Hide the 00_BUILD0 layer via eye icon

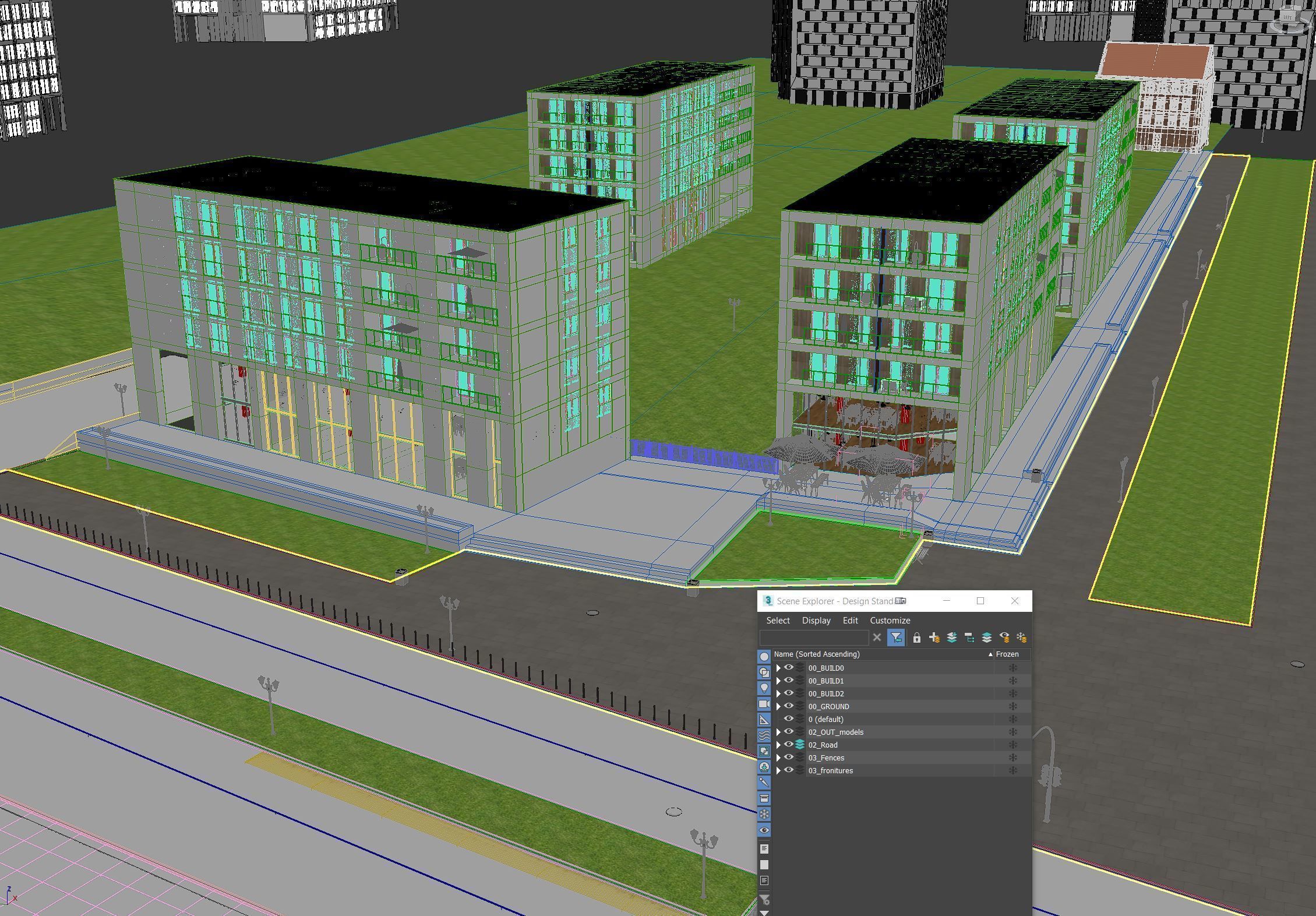coord(789,668)
